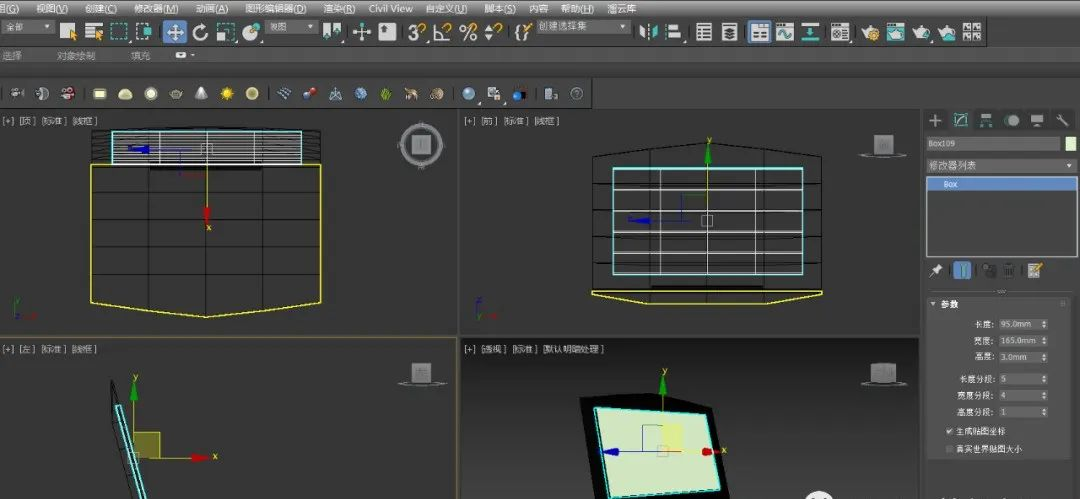1080x499 pixels.
Task: Open the Civil View menu
Action: [391, 8]
